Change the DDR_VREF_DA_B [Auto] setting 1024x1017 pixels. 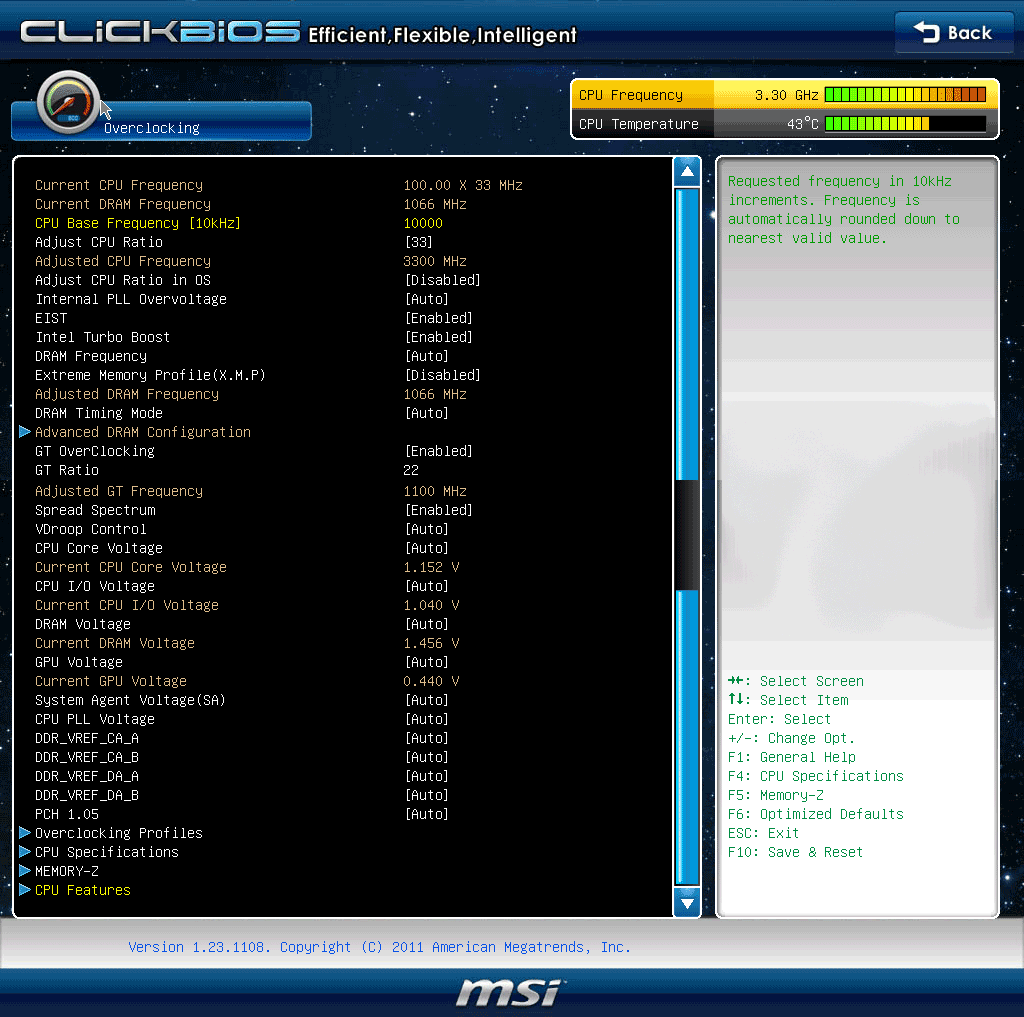point(426,794)
